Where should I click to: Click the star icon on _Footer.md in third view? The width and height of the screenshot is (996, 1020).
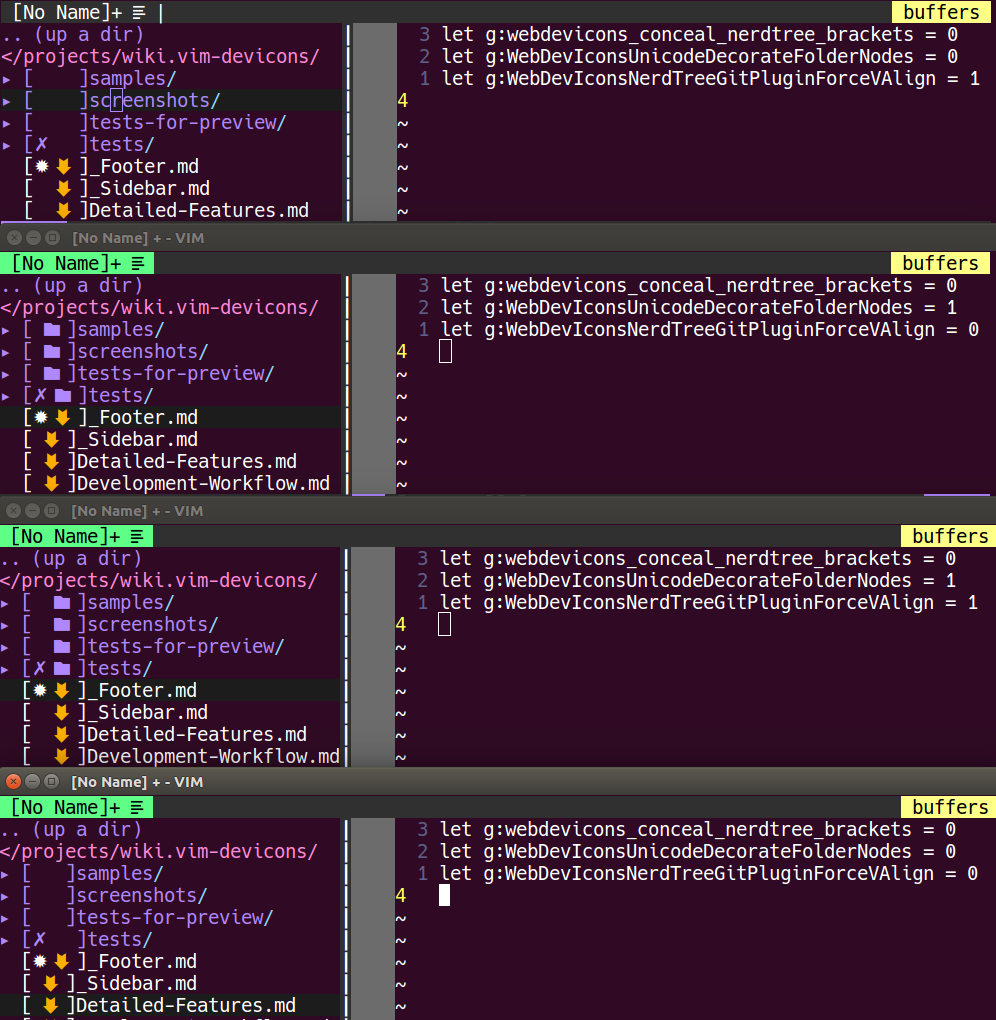pos(40,690)
